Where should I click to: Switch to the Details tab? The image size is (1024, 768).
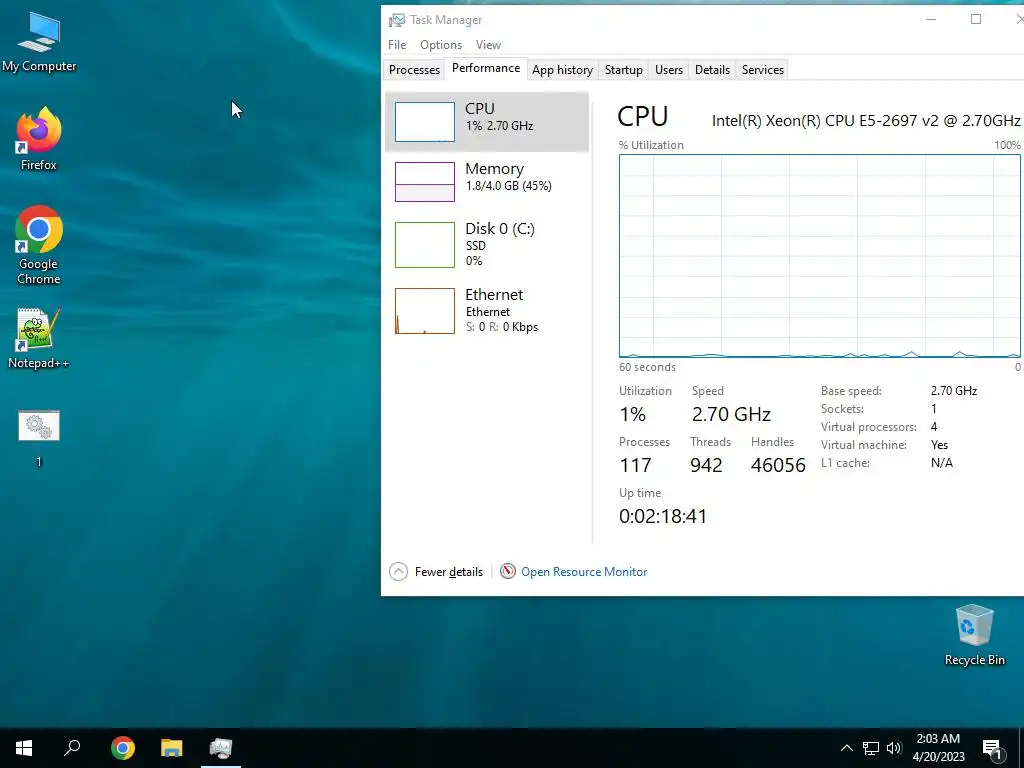click(x=712, y=70)
